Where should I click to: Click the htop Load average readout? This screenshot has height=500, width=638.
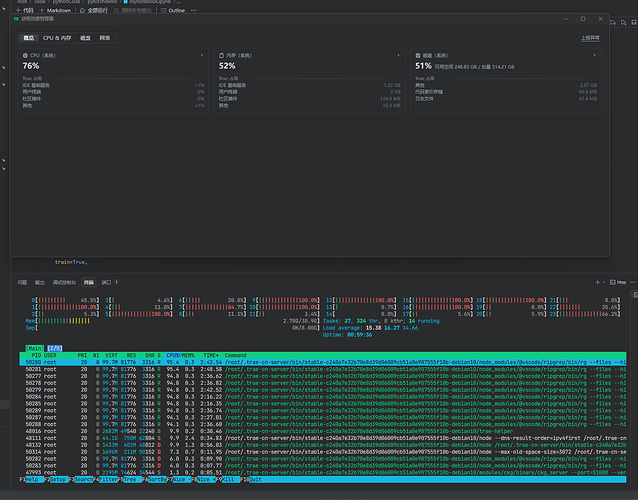[370, 328]
